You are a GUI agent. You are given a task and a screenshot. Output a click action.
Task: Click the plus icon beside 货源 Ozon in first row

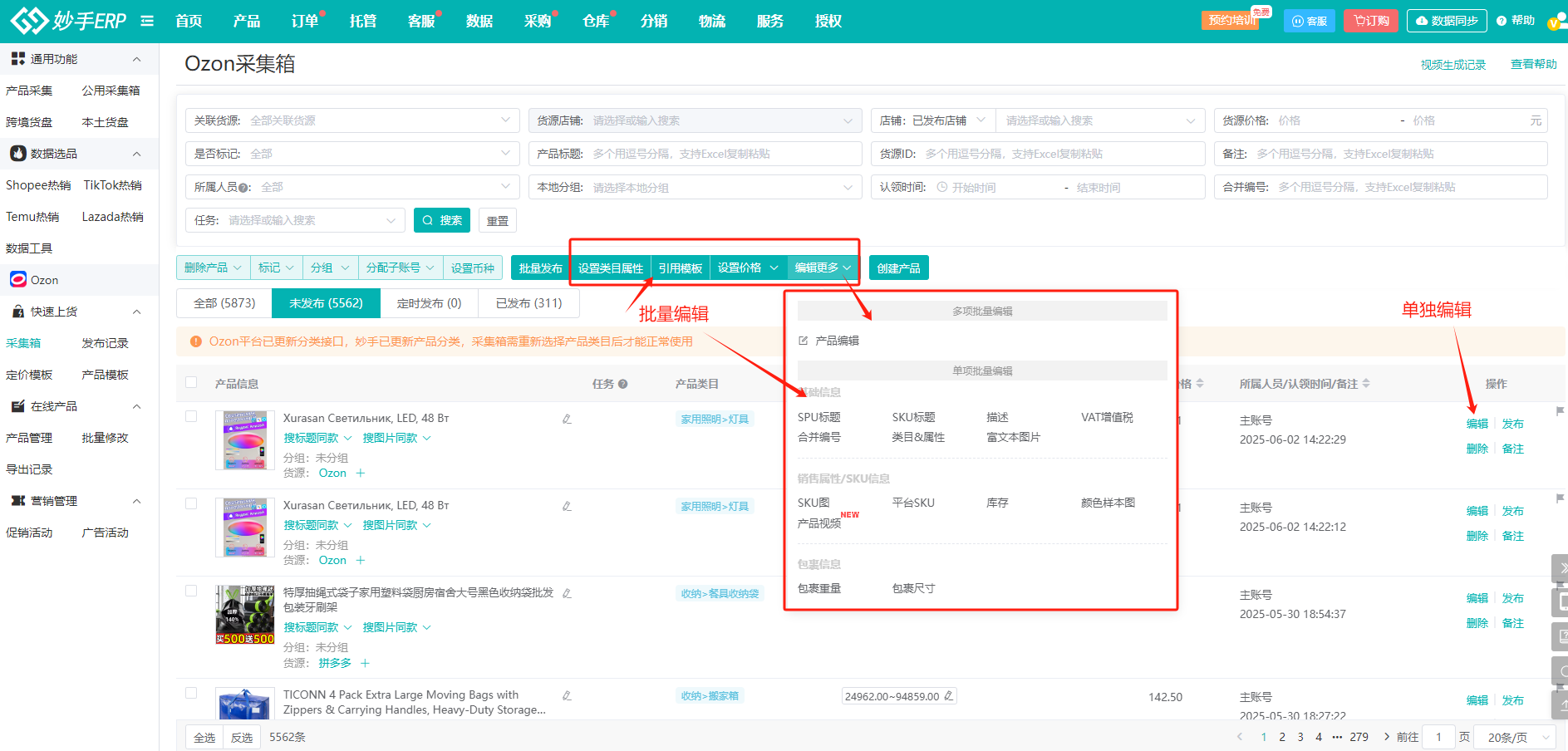(x=361, y=474)
